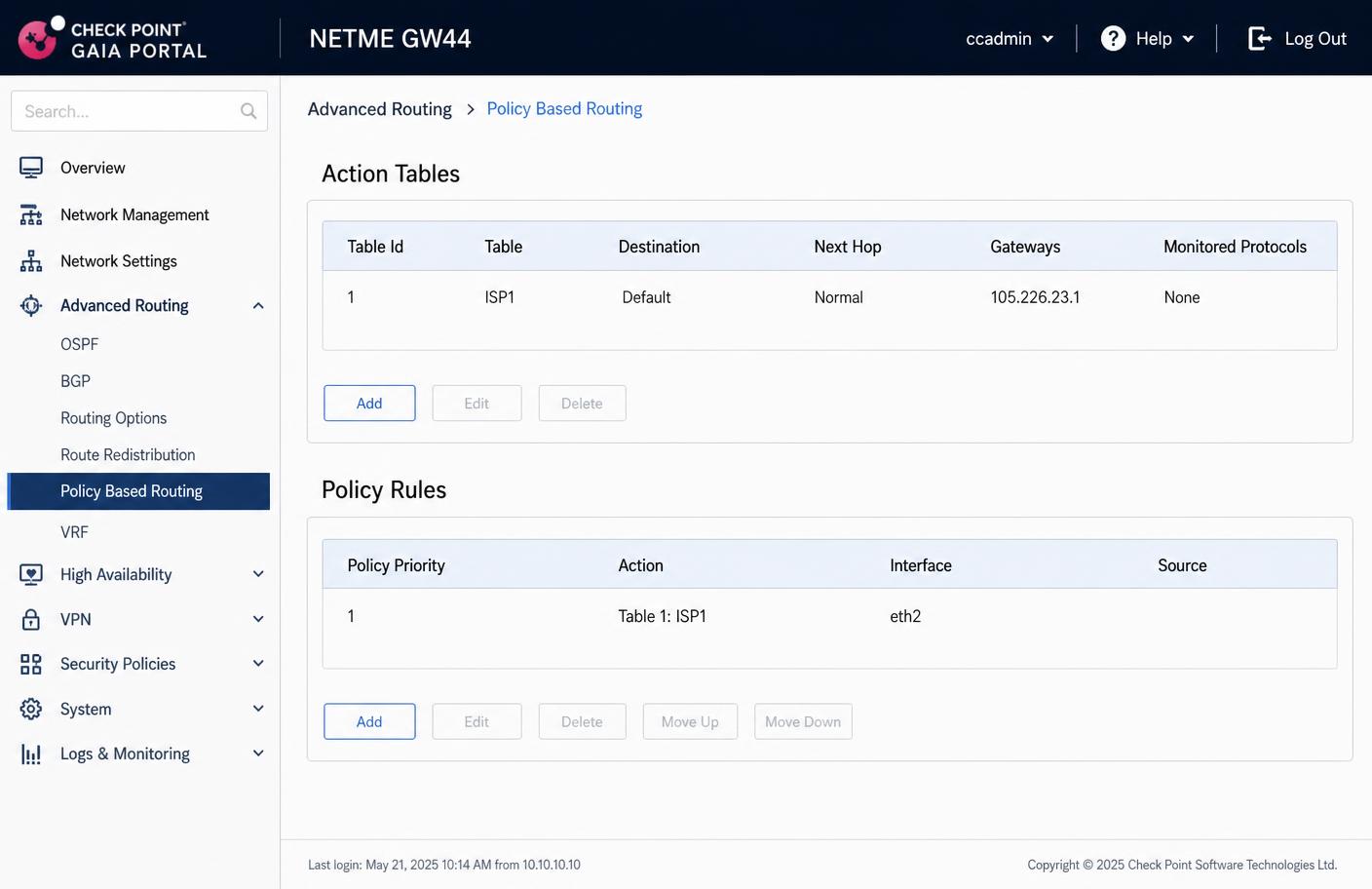Image resolution: width=1372 pixels, height=889 pixels.
Task: Open Route Redistribution
Action: click(128, 455)
